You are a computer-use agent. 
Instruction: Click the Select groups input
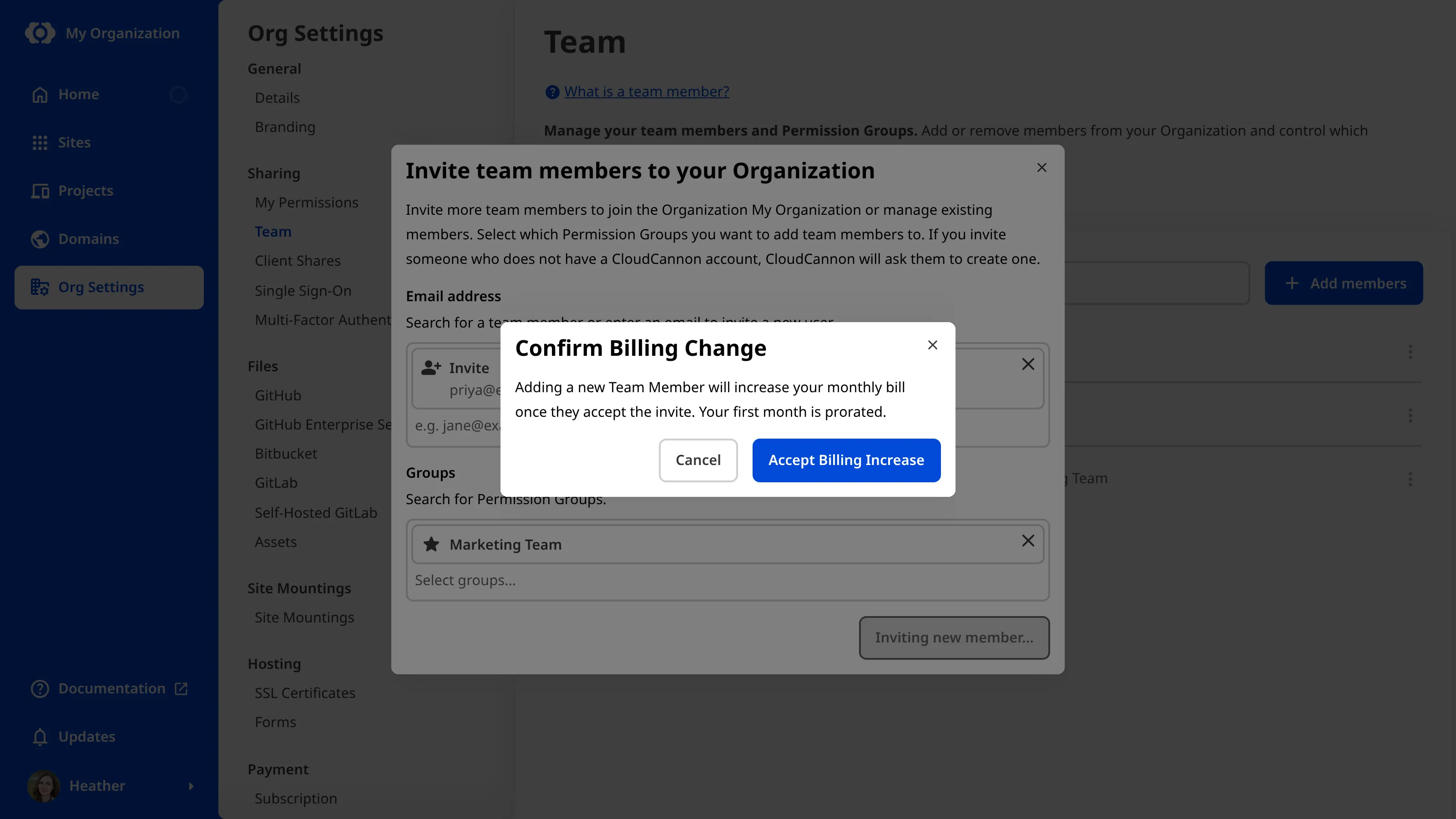pyautogui.click(x=728, y=581)
